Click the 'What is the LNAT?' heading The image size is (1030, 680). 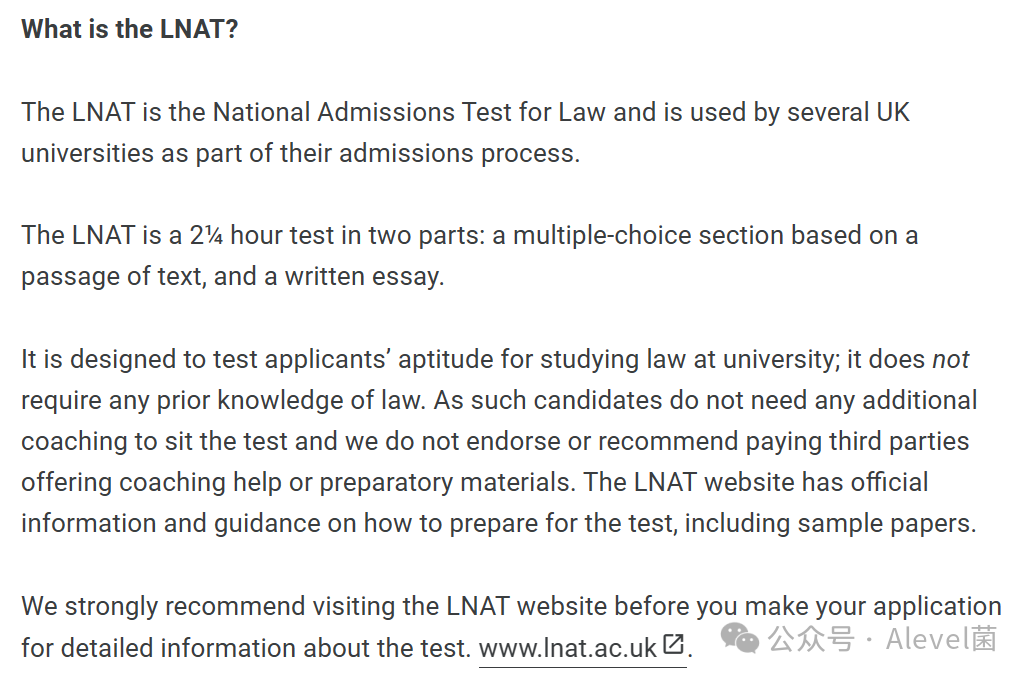[129, 29]
